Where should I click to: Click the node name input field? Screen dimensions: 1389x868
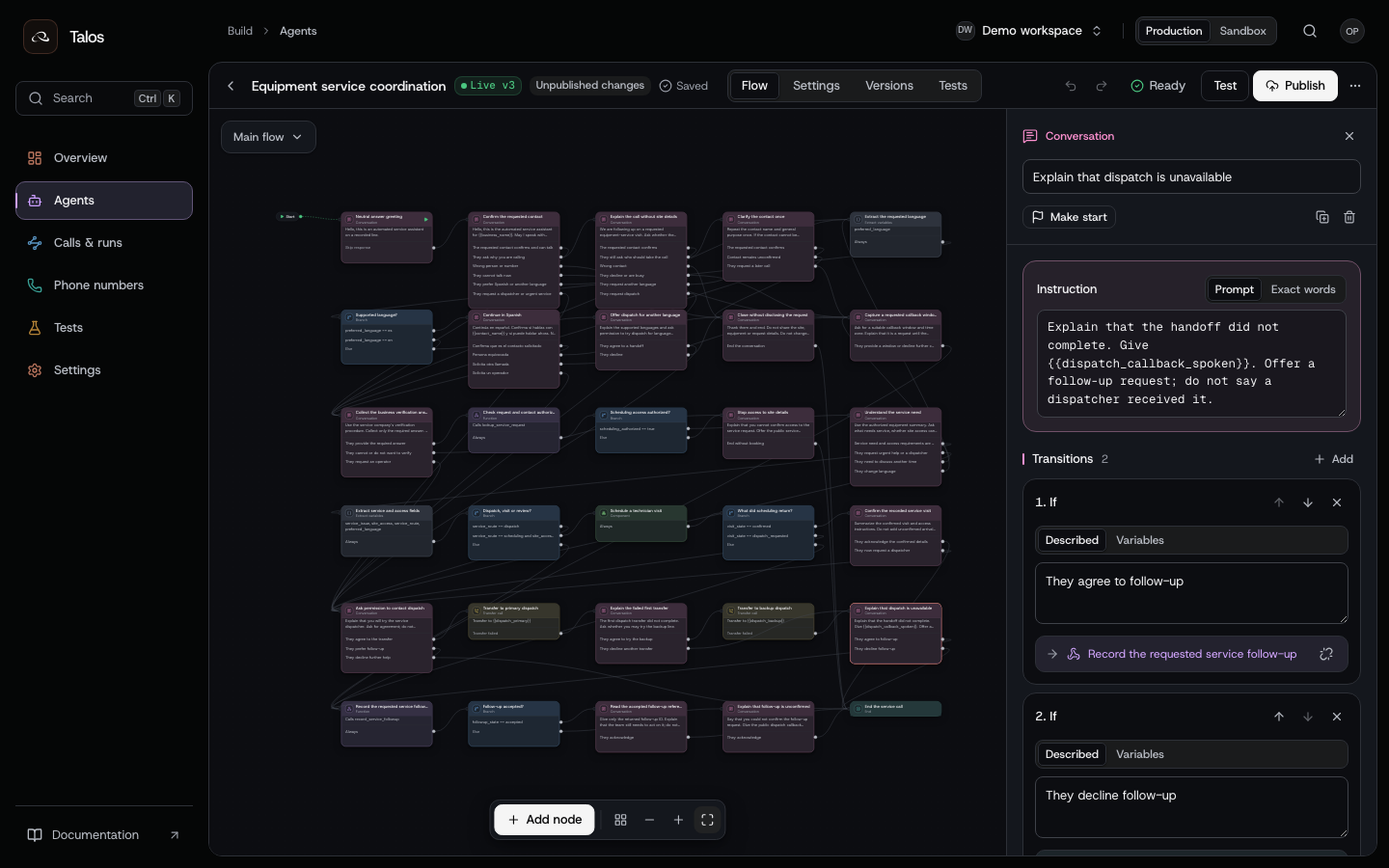pos(1191,176)
